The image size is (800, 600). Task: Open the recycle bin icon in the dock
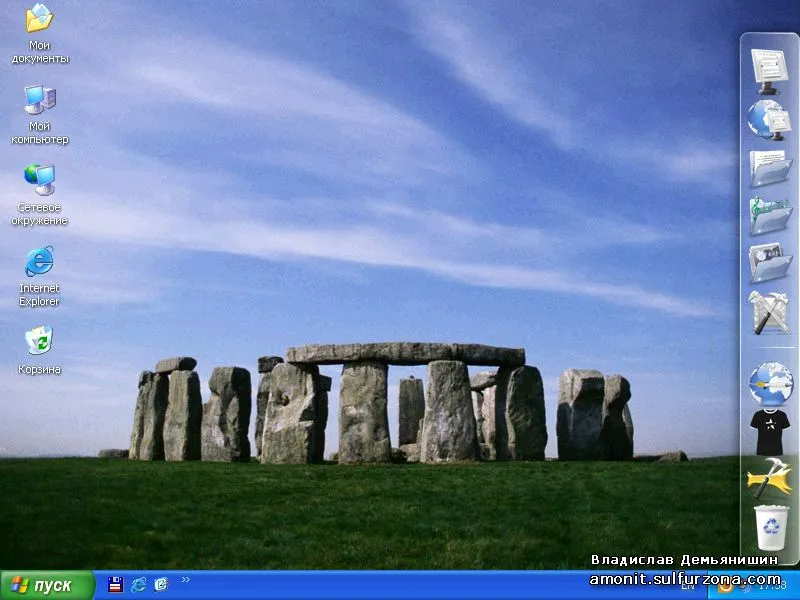(x=770, y=528)
